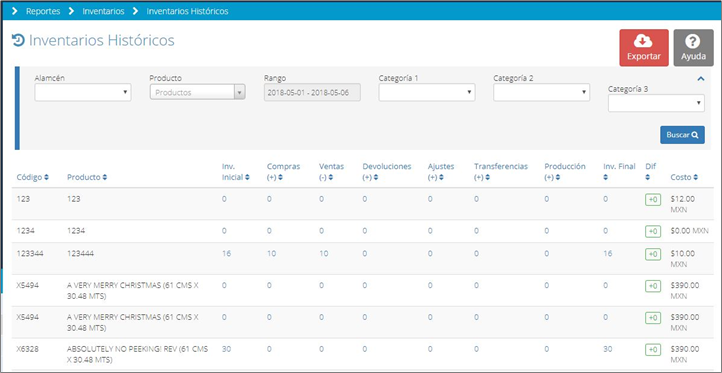Click the $12.00 MXN cost cell
This screenshot has width=722, height=373.
pos(683,204)
